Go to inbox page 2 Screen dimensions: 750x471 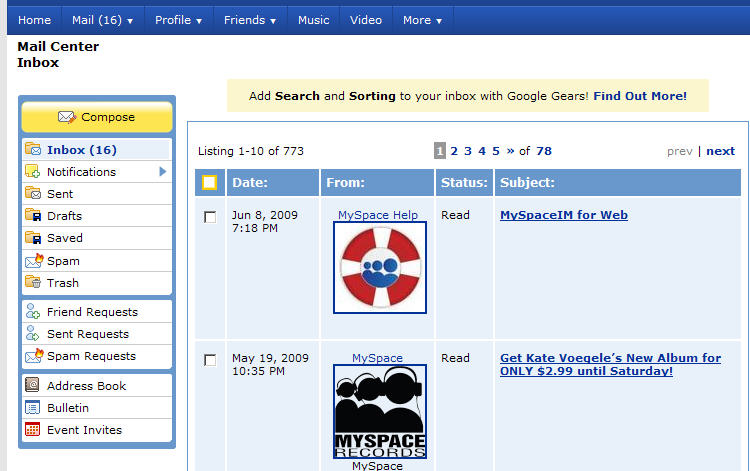coord(454,151)
